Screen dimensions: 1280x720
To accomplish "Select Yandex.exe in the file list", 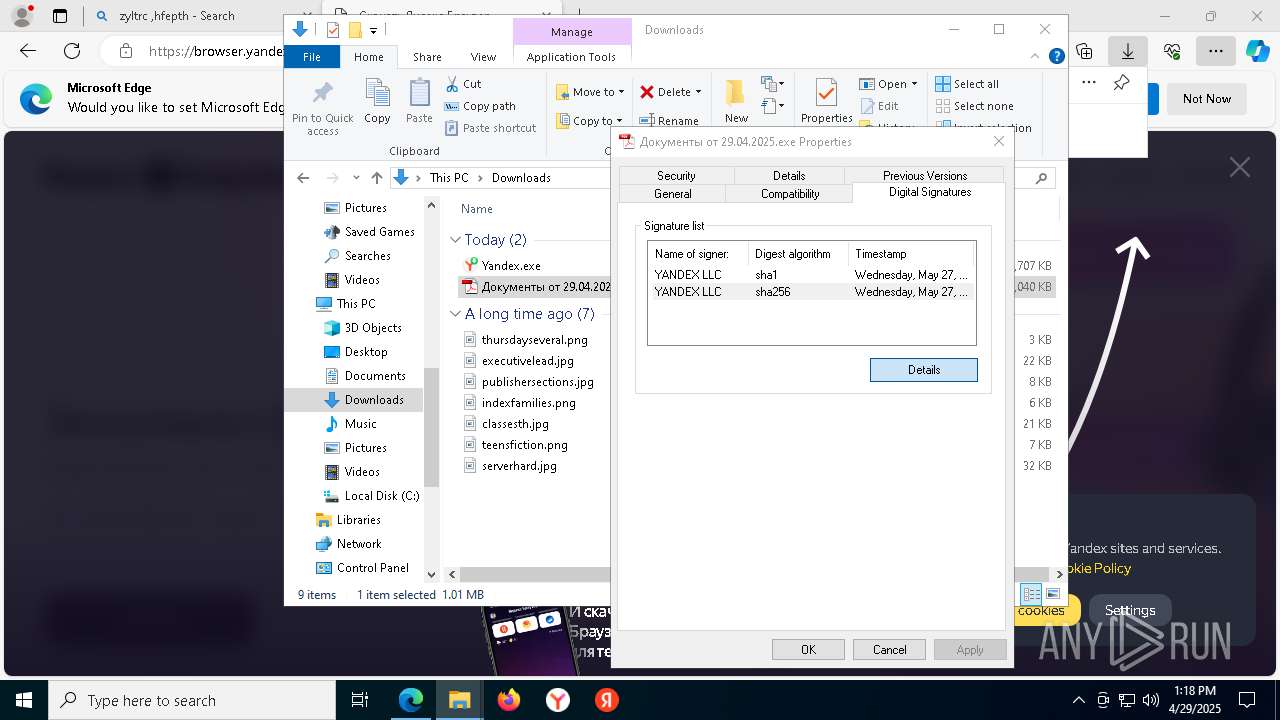I will tap(511, 266).
